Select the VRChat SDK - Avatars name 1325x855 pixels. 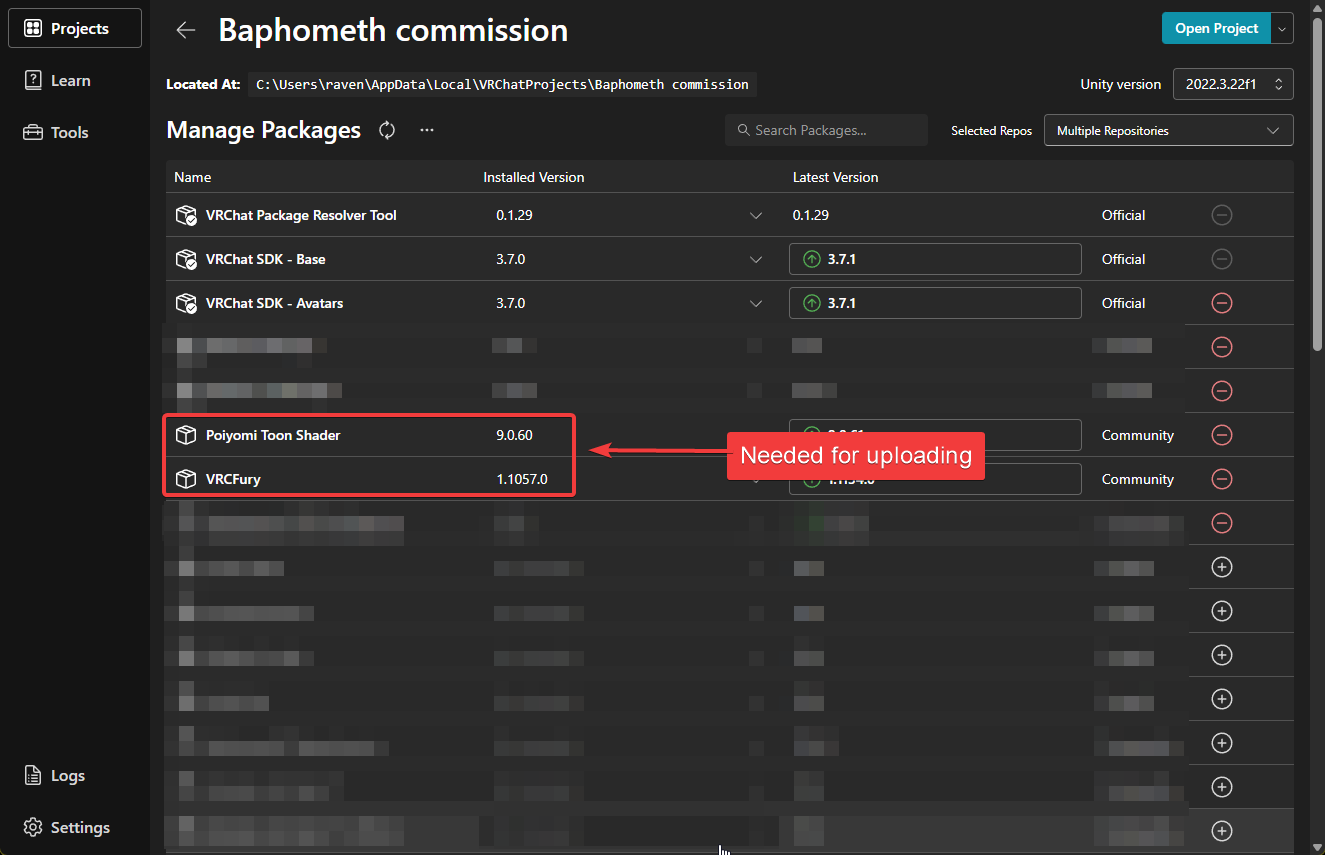tap(275, 303)
